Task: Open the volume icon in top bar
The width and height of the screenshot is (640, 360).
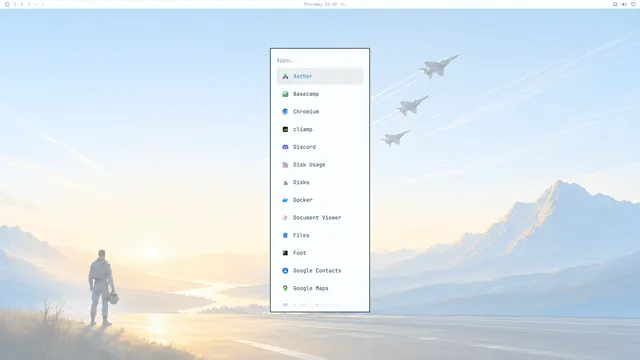Action: (624, 4)
